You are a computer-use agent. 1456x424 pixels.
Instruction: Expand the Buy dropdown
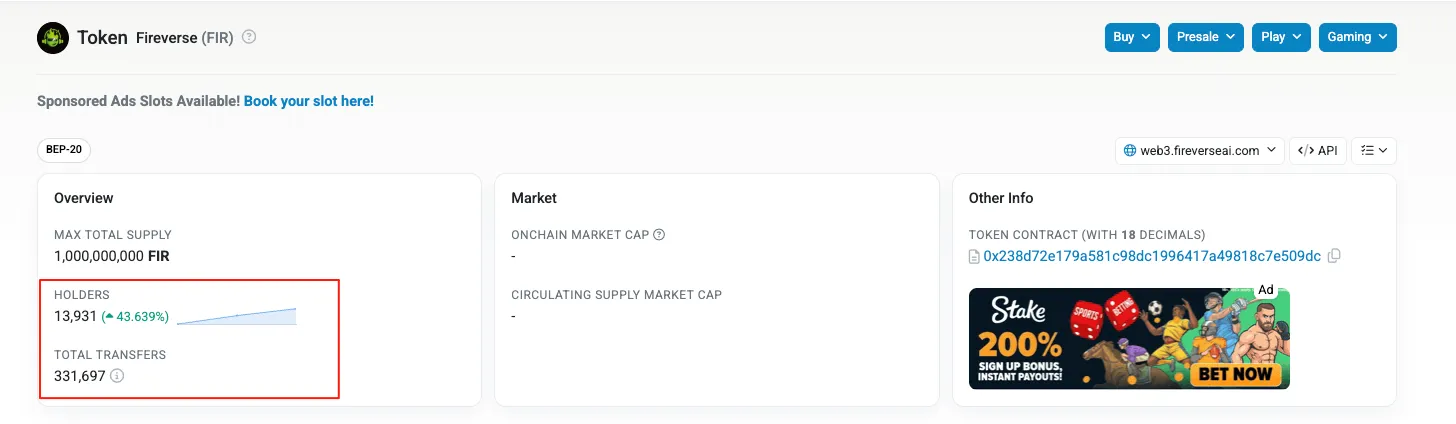[1132, 37]
